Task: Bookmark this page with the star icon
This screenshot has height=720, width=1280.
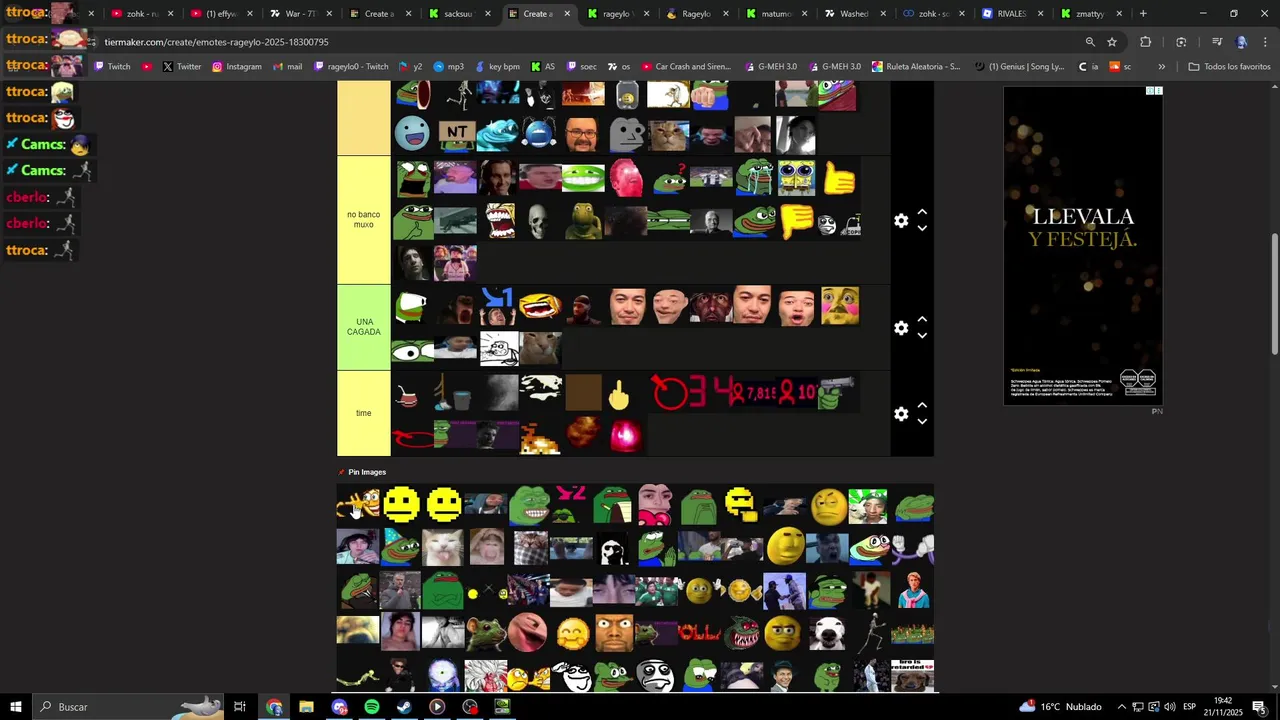Action: coord(1112,42)
